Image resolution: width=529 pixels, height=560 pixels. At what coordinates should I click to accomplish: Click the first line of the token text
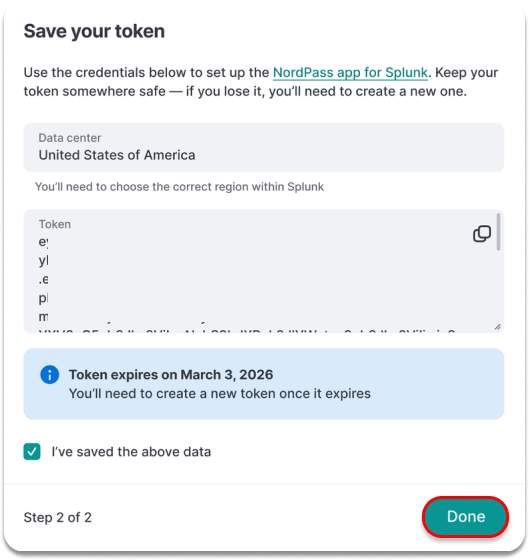coord(43,242)
